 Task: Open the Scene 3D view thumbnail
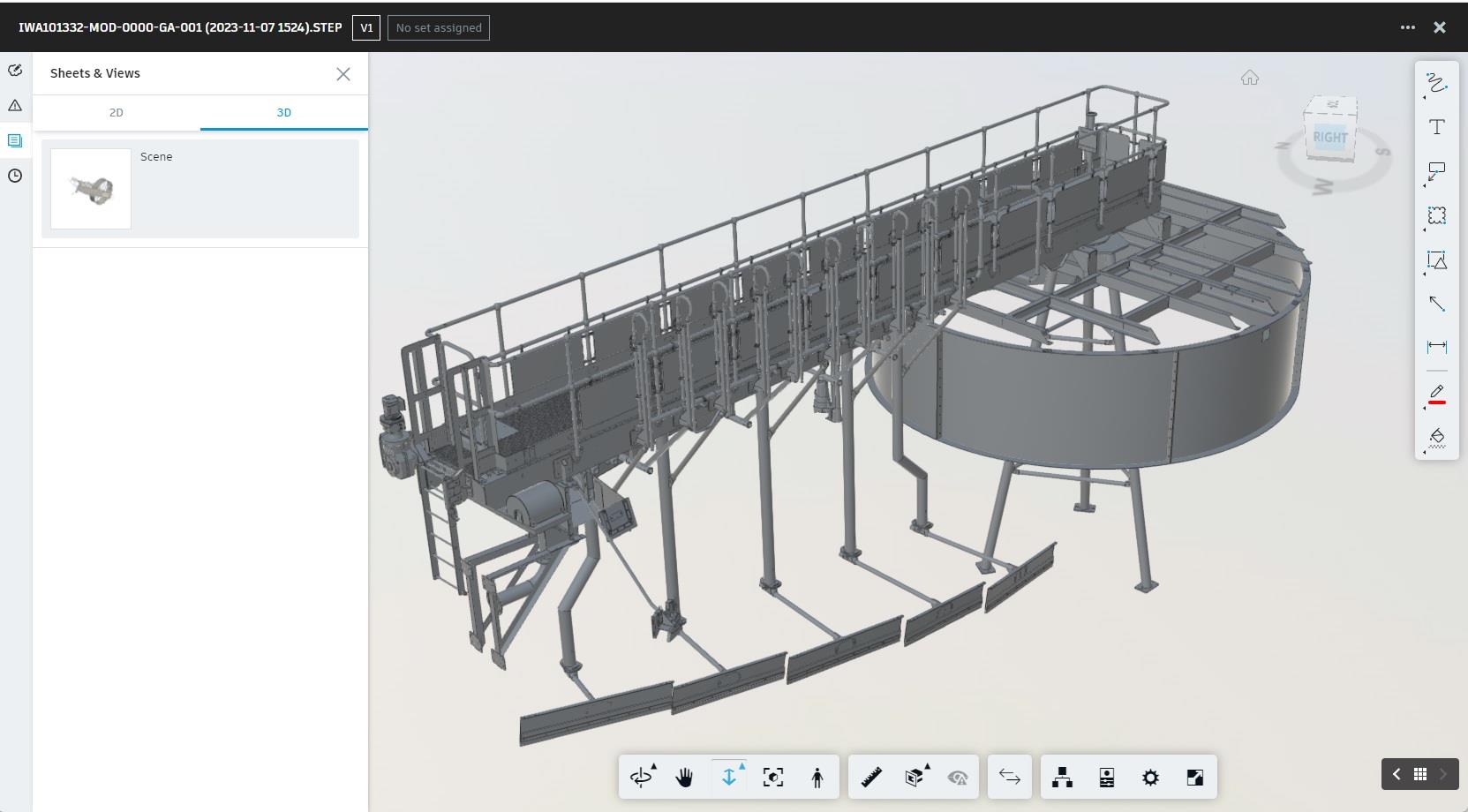91,189
